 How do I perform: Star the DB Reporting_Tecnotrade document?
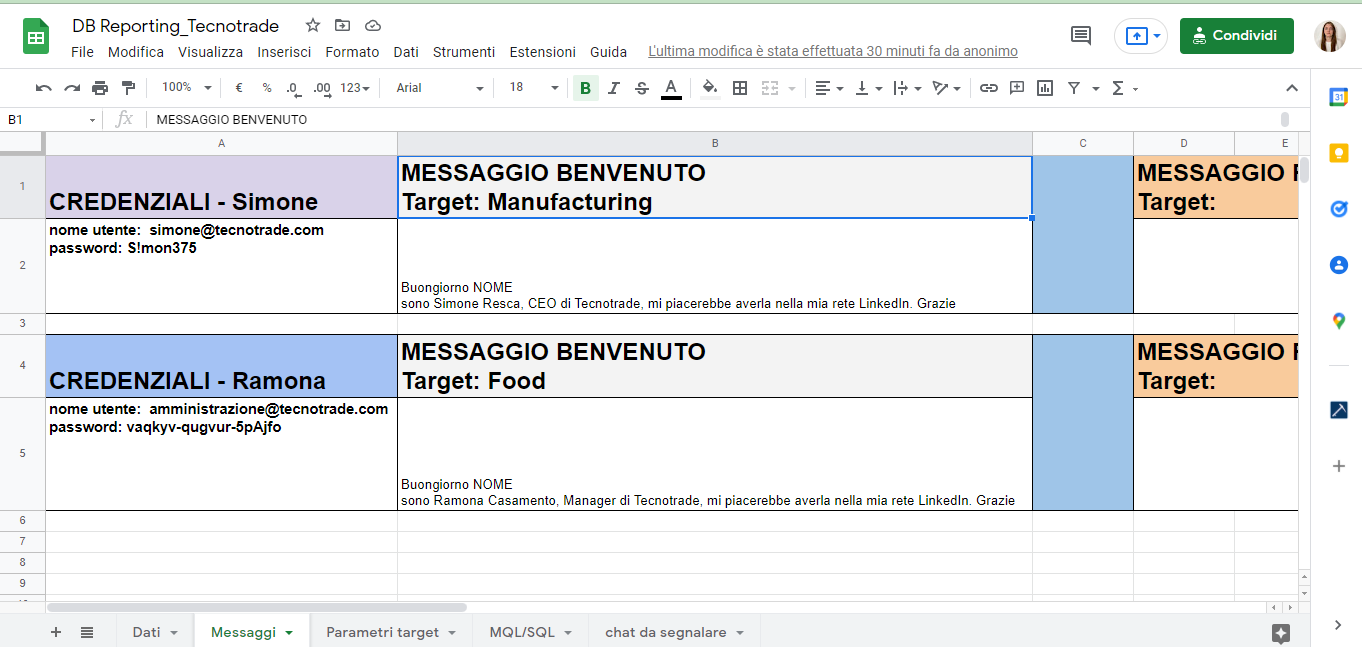313,26
